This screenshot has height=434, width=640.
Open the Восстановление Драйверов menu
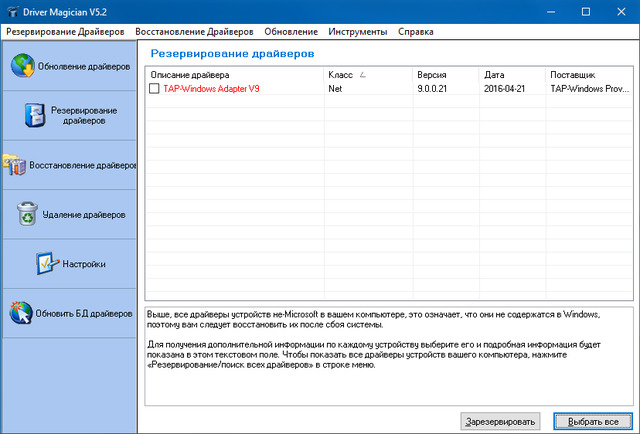(x=193, y=31)
